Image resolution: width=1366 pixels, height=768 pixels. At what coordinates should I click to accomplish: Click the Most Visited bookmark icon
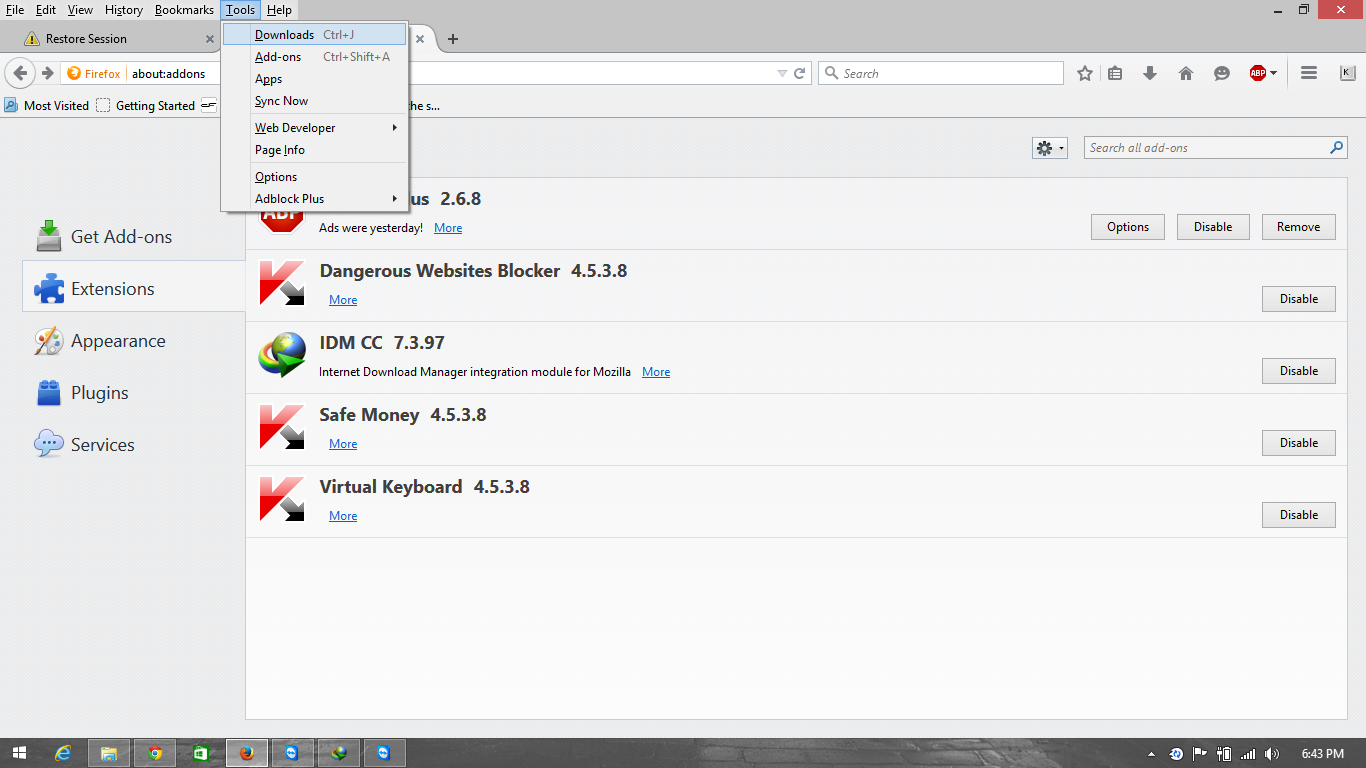point(11,105)
